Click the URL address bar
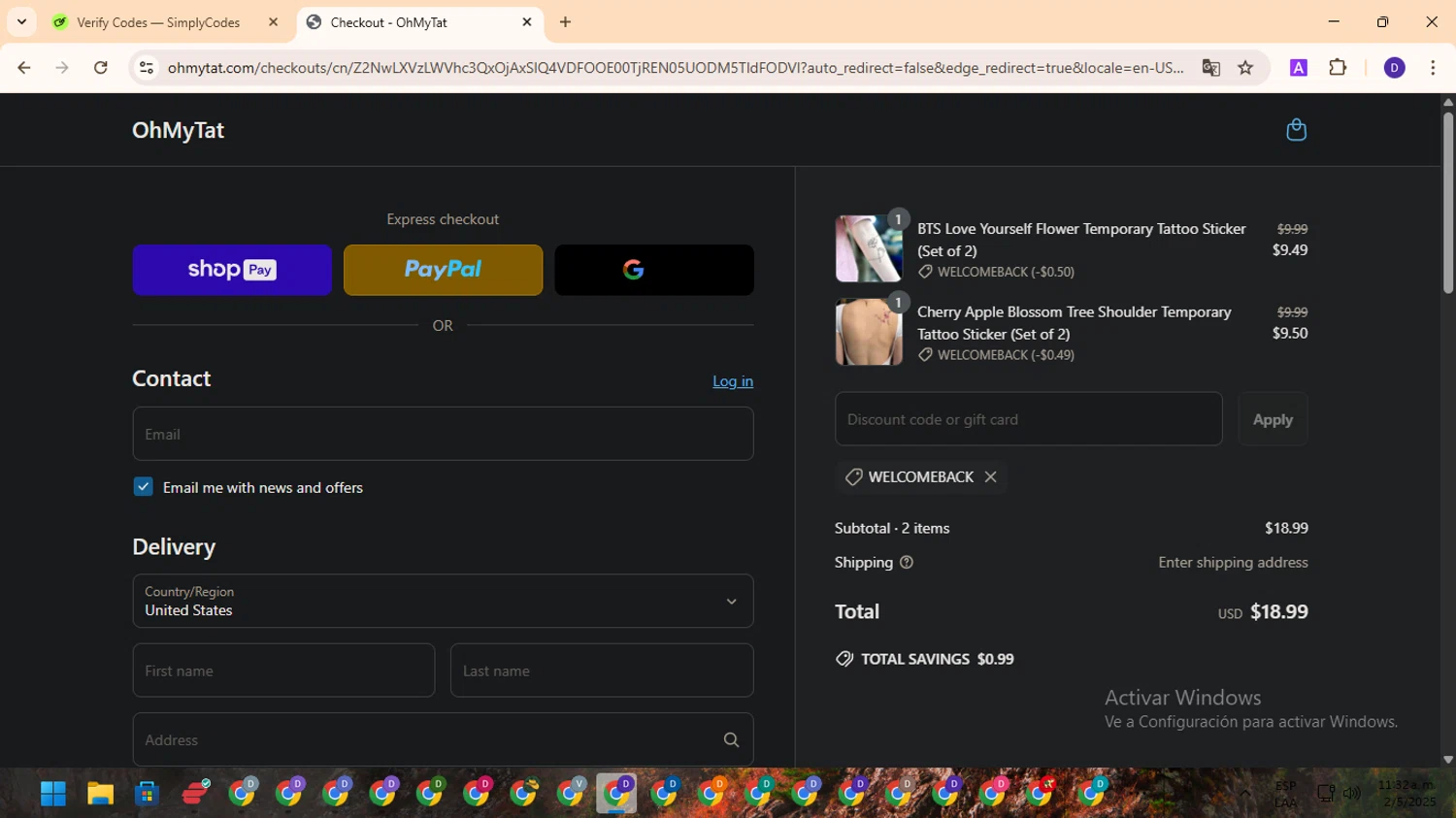 point(675,68)
